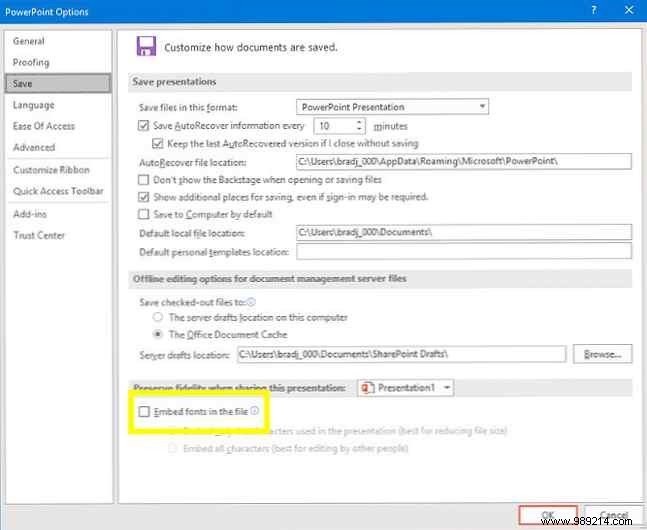Enable Don't show the Backstage checkbox
Screen dimensions: 647x530
click(x=143, y=180)
